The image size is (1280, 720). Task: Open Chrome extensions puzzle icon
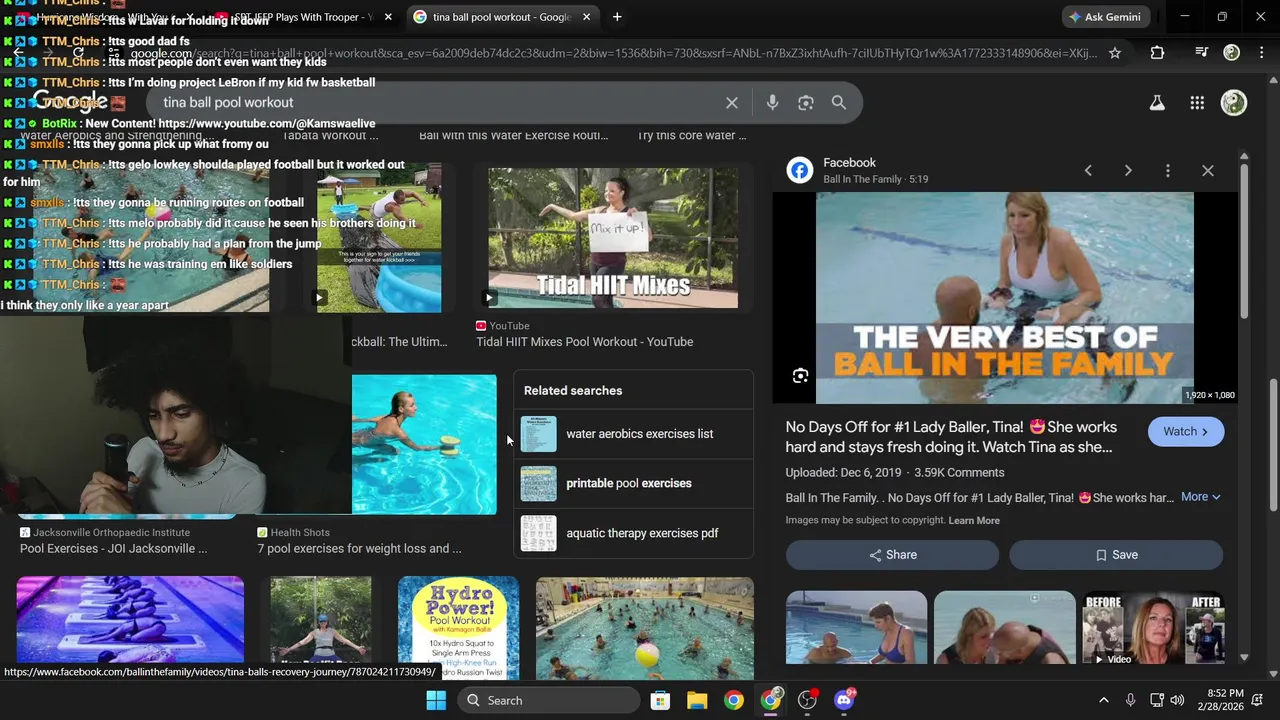tap(1157, 53)
